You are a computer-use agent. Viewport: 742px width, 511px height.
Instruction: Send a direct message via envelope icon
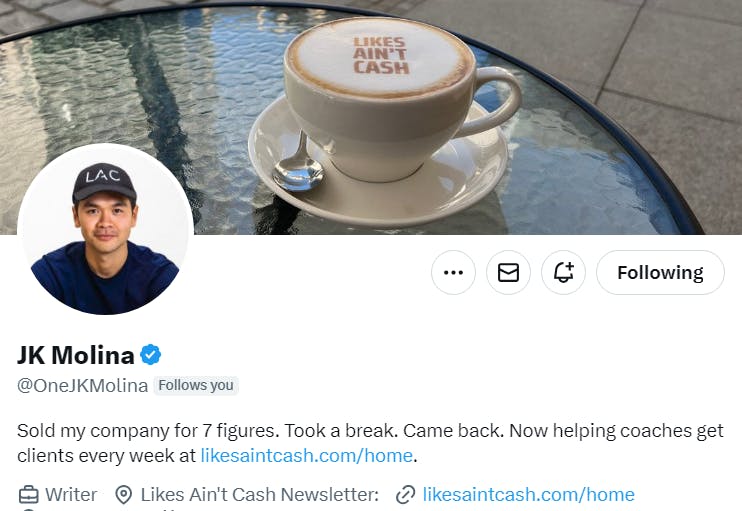pos(508,273)
